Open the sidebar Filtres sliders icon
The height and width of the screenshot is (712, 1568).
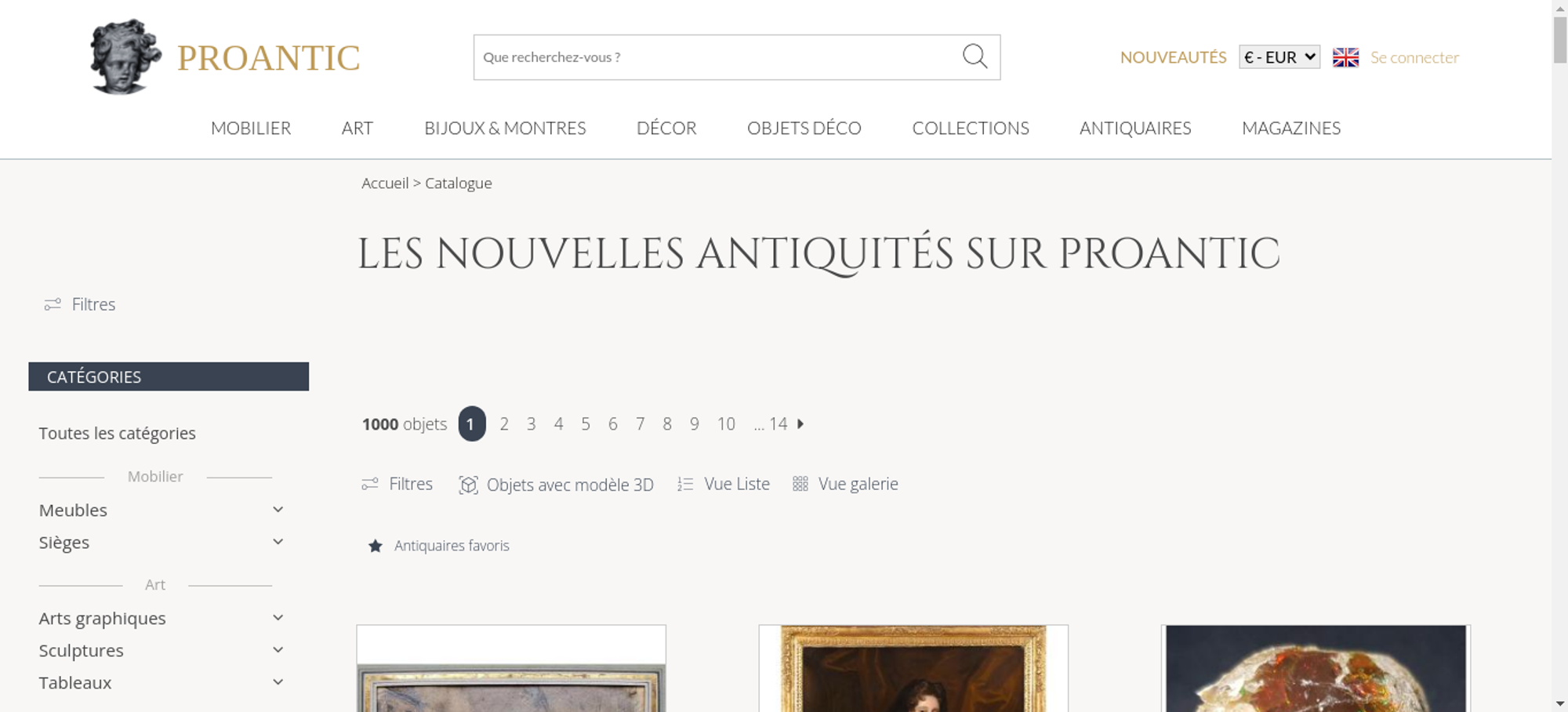point(53,304)
